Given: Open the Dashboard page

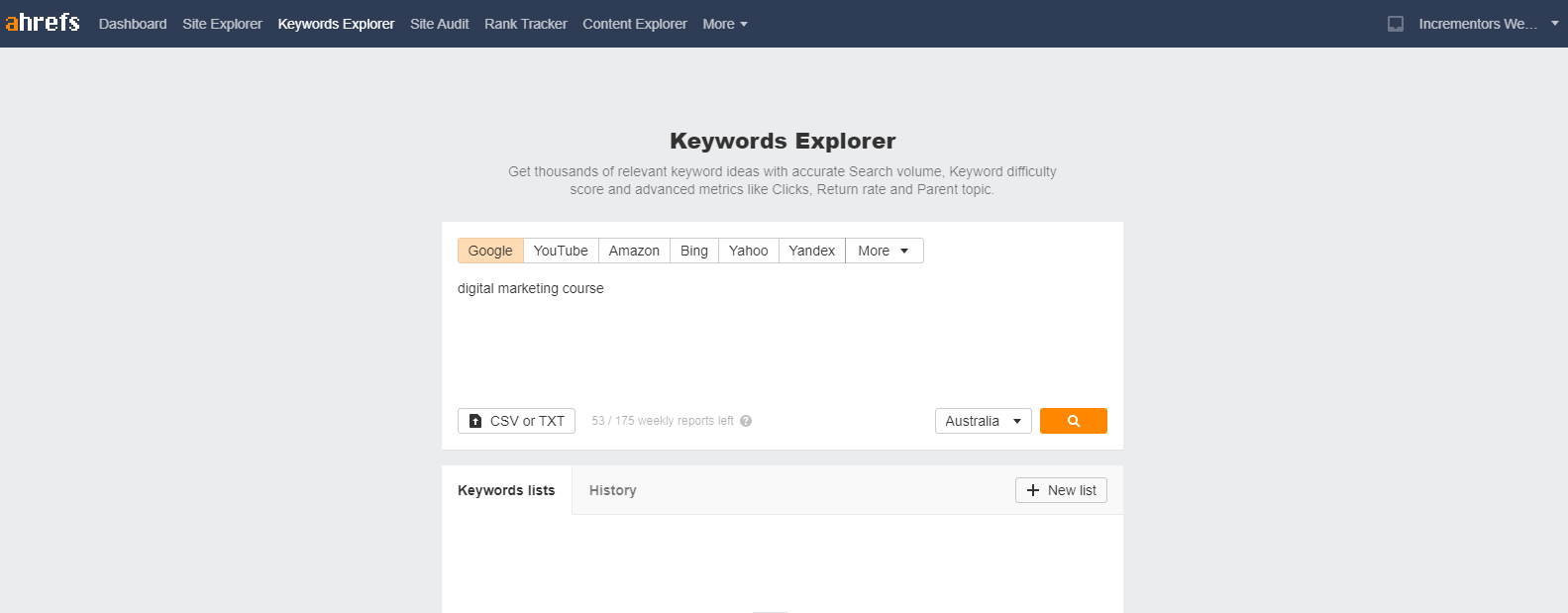Looking at the screenshot, I should [133, 24].
